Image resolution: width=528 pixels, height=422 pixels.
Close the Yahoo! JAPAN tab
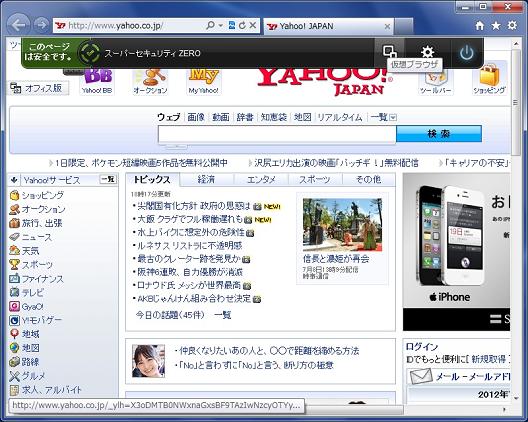point(387,26)
